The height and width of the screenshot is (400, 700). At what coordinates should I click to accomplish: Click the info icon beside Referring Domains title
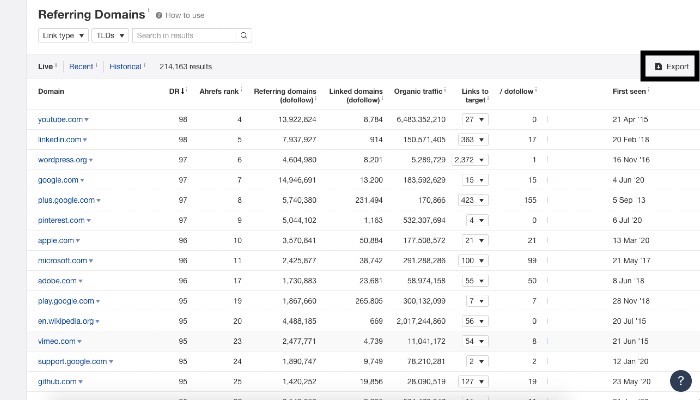tap(147, 12)
